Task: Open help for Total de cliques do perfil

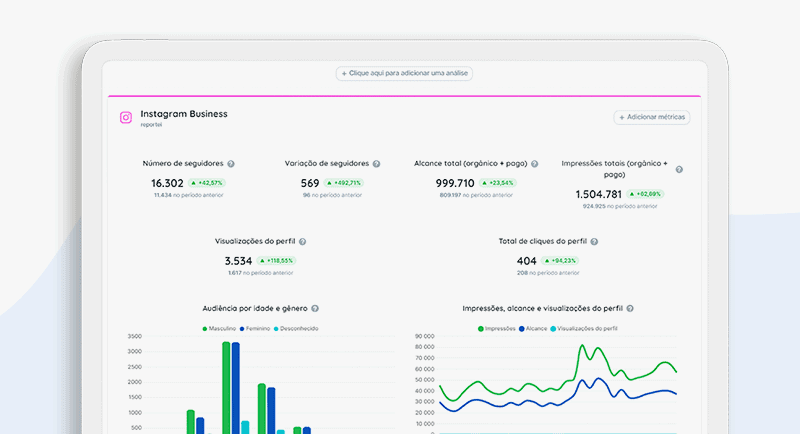Action: point(594,242)
